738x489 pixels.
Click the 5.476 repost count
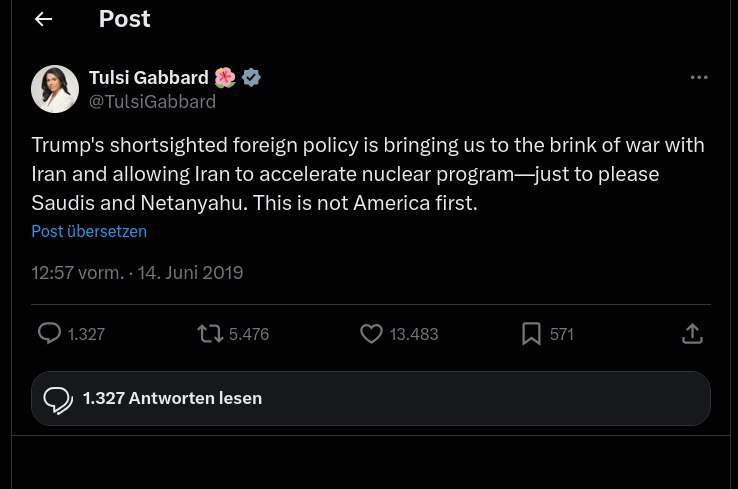coord(249,334)
